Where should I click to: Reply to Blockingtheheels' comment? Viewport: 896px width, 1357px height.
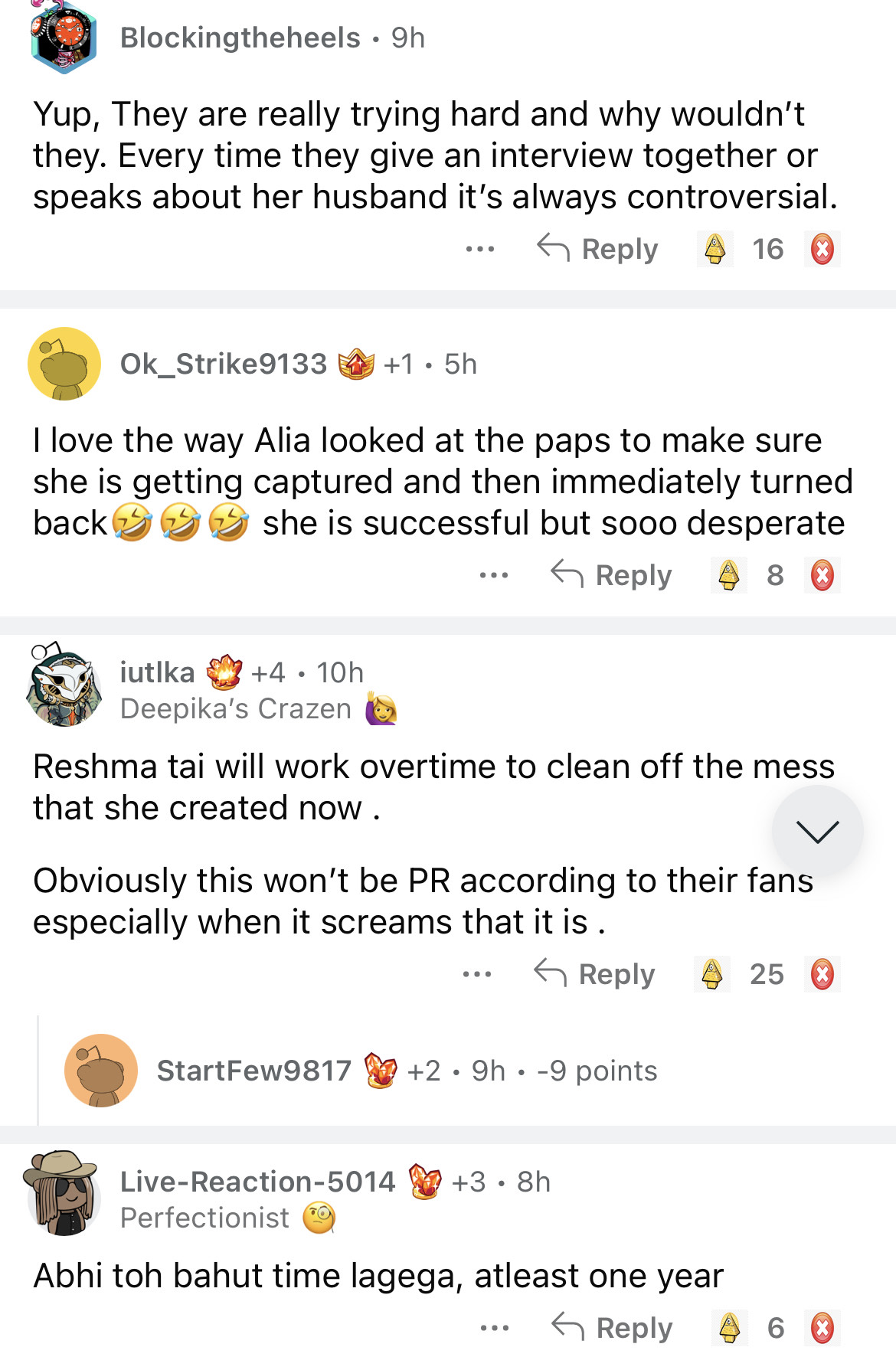coord(597,249)
